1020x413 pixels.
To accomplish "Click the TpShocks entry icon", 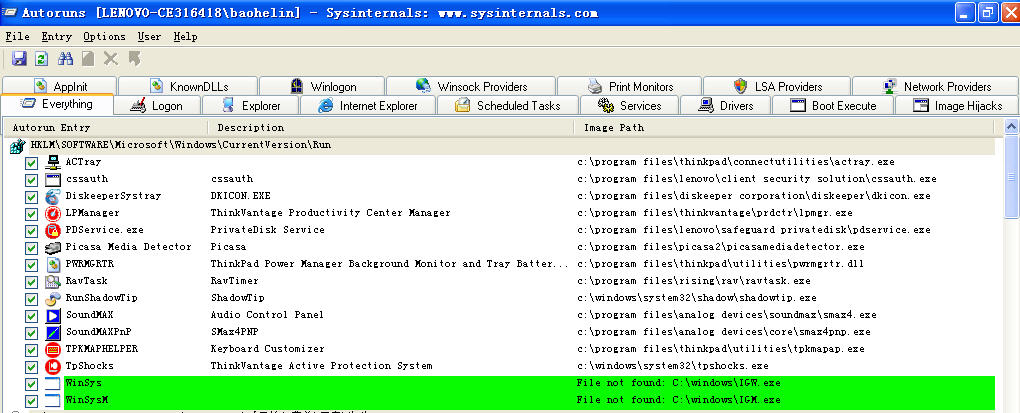I will click(53, 366).
